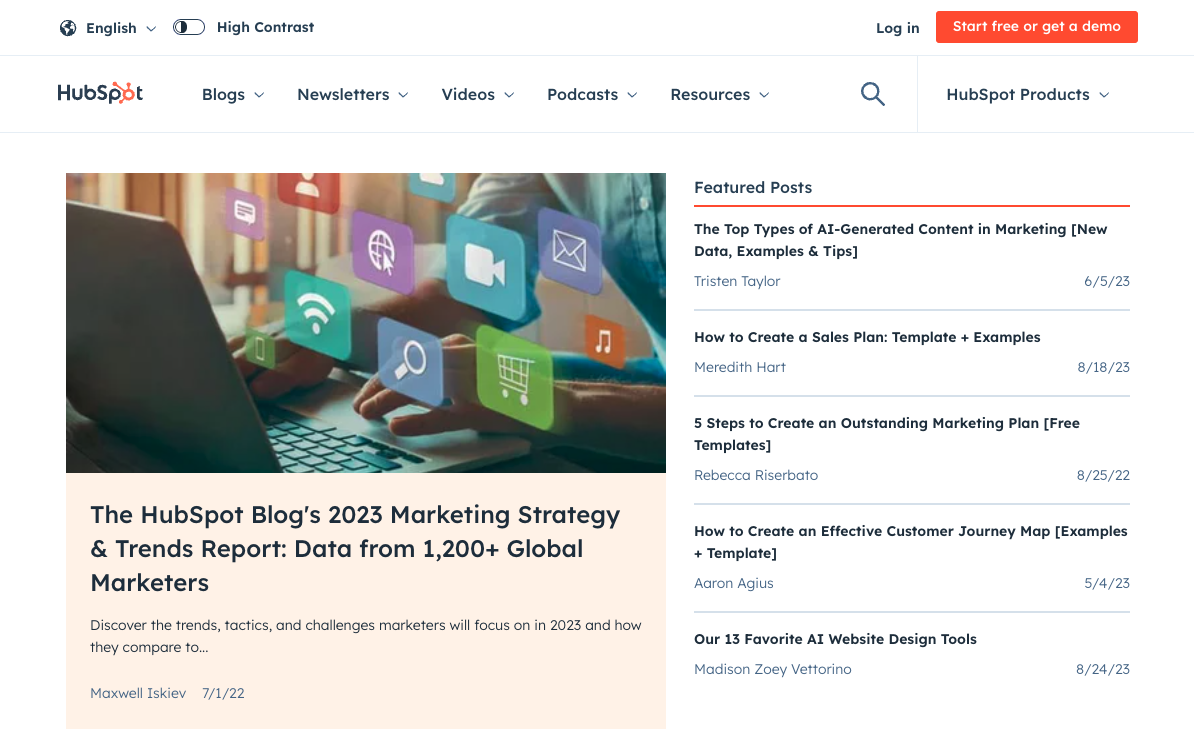
Task: Open author Aaron Agius
Action: pyautogui.click(x=733, y=583)
